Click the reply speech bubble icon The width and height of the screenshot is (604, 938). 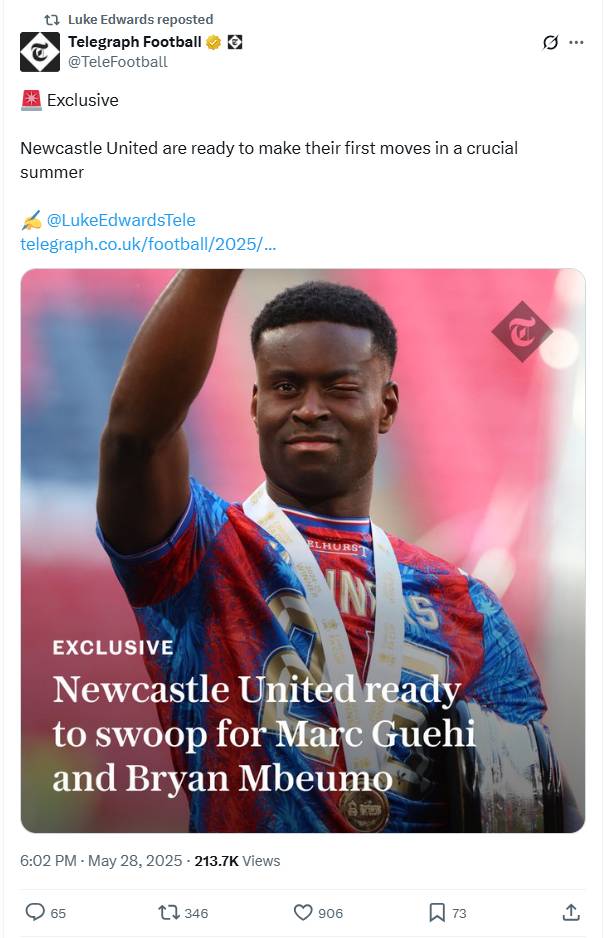point(35,912)
